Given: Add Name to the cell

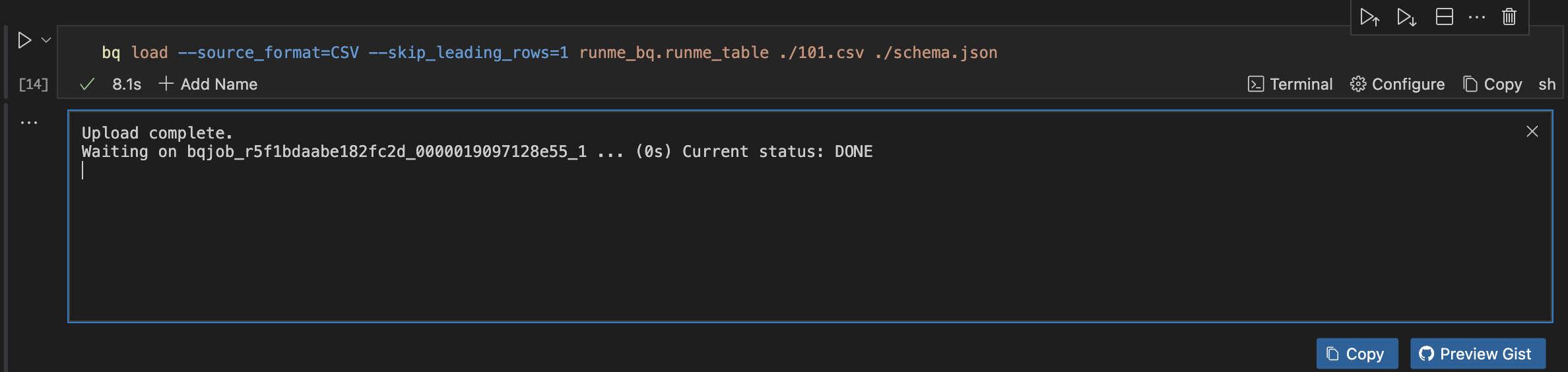Looking at the screenshot, I should tap(209, 84).
